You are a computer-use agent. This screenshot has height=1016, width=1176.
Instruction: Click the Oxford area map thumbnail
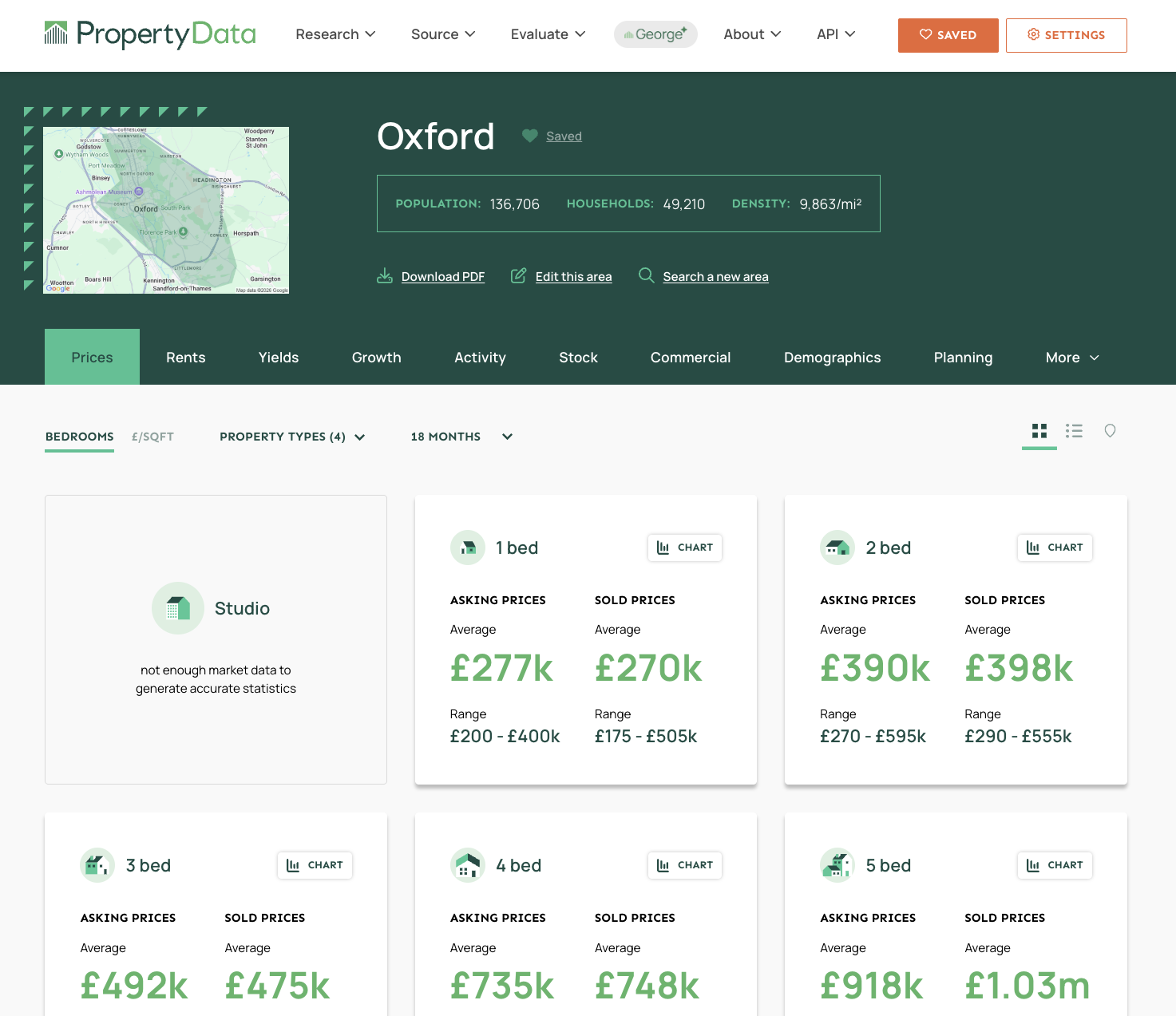coord(165,210)
